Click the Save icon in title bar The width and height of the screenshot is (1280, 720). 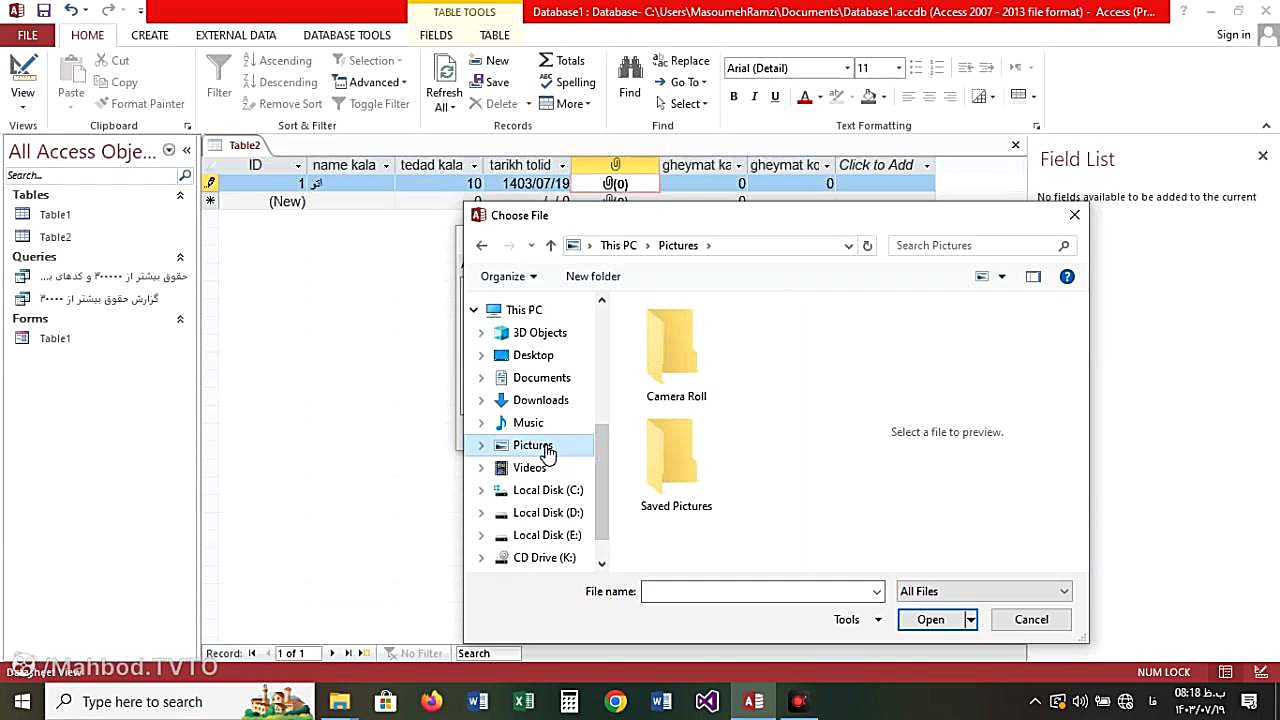tap(43, 11)
